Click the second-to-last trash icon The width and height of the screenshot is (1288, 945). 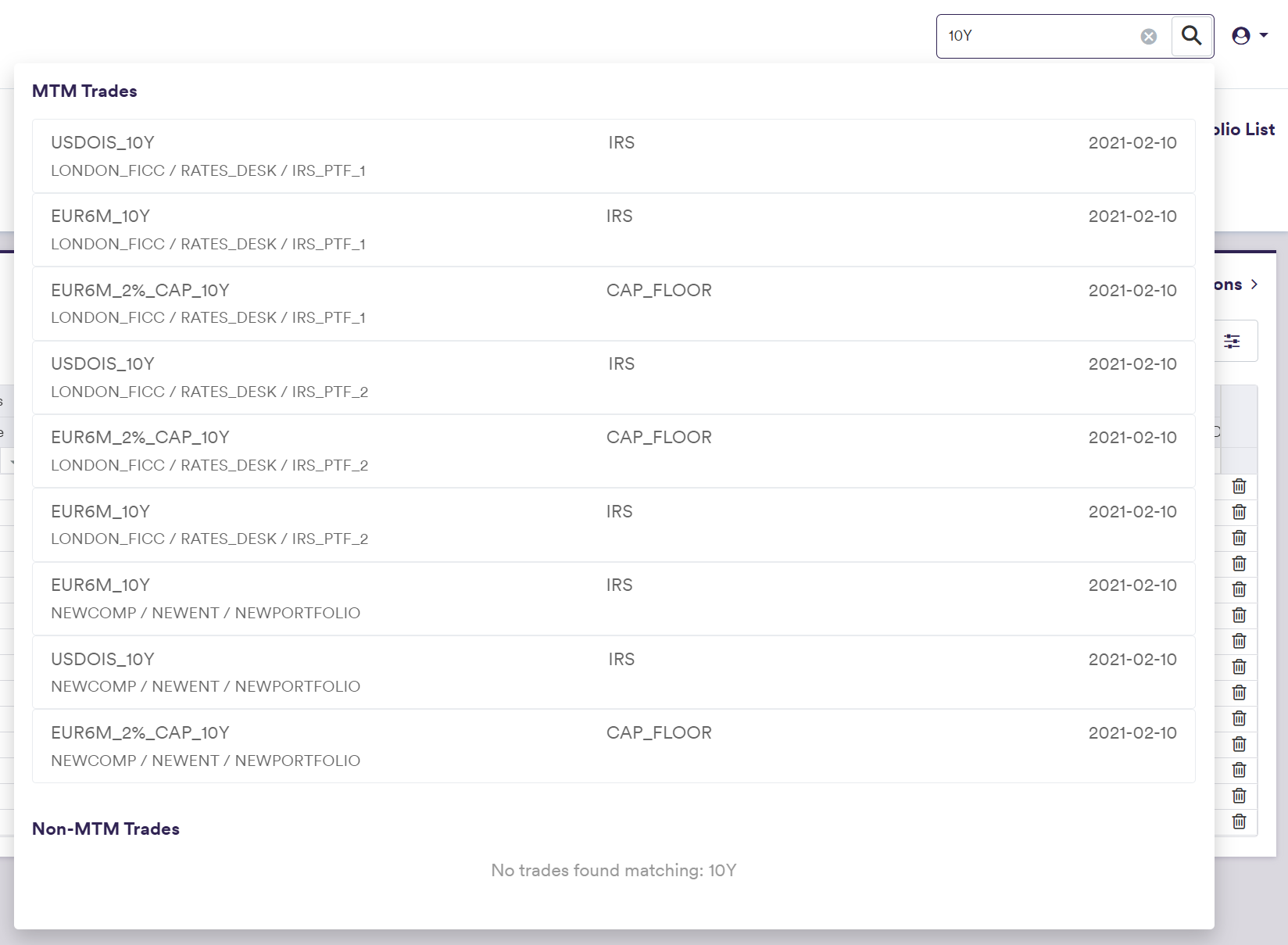pyautogui.click(x=1239, y=796)
